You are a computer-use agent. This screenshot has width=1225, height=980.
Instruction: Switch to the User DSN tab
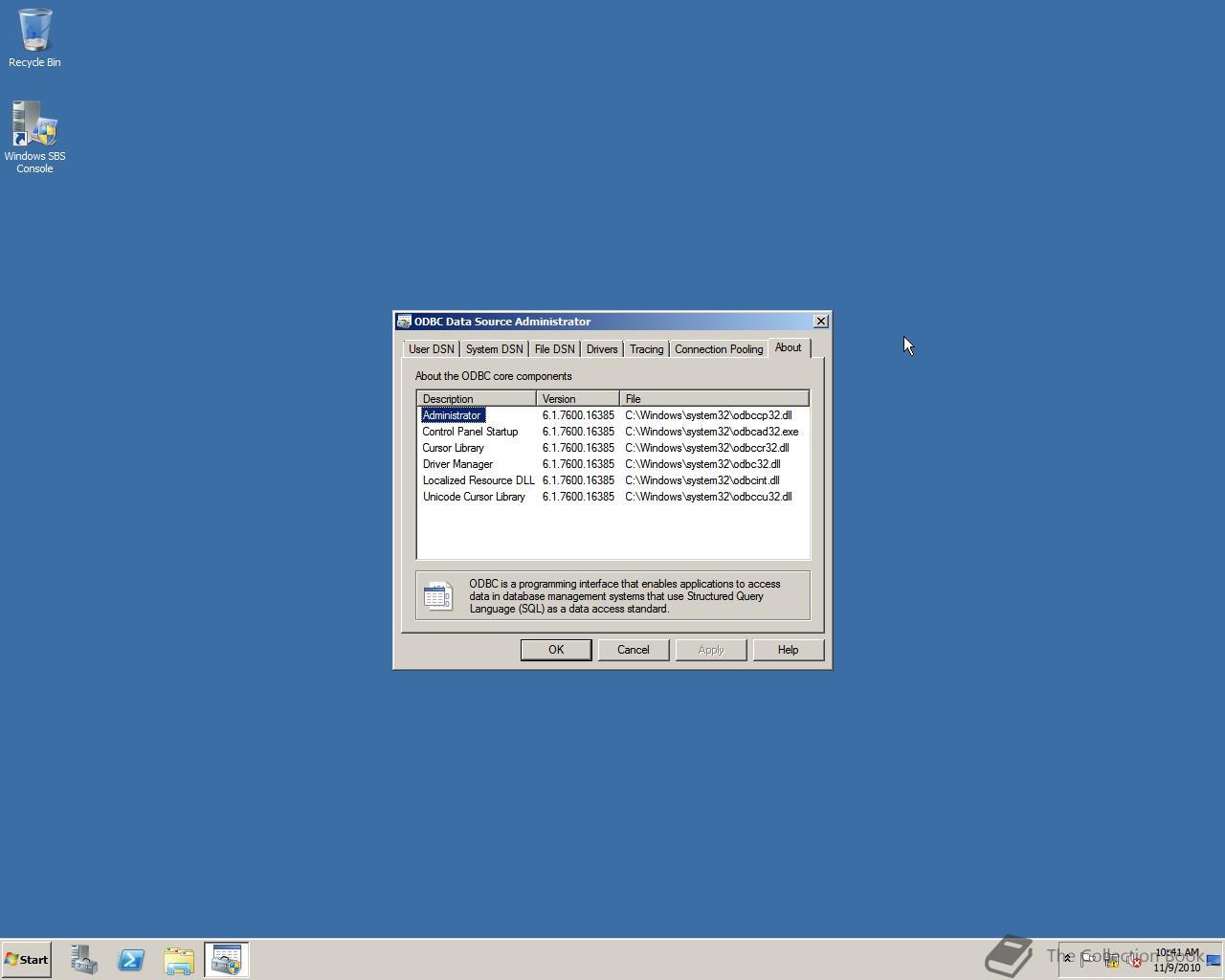click(x=432, y=349)
